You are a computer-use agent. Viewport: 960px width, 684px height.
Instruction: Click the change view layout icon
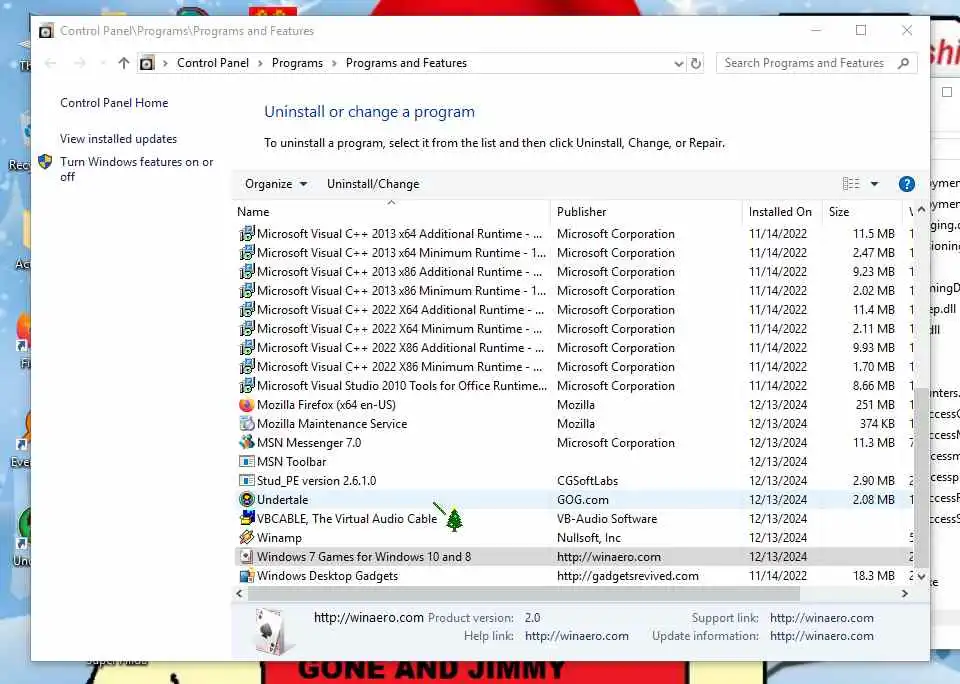tap(851, 184)
